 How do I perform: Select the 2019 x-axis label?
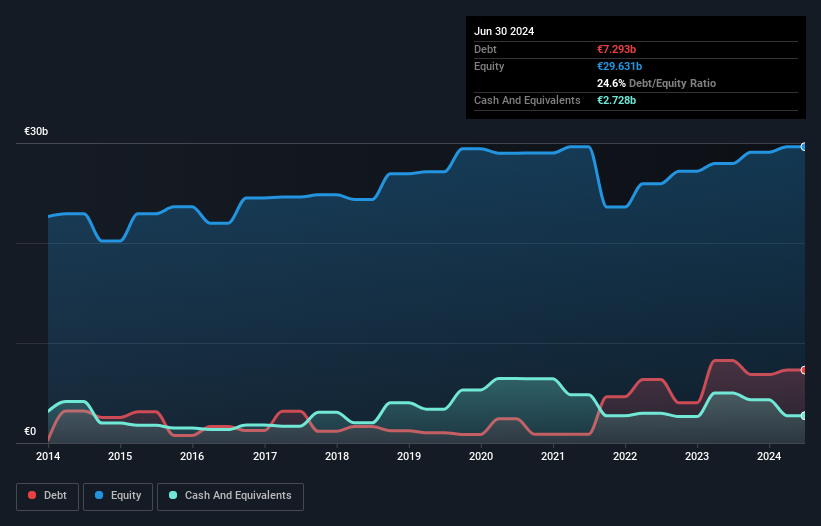point(409,456)
